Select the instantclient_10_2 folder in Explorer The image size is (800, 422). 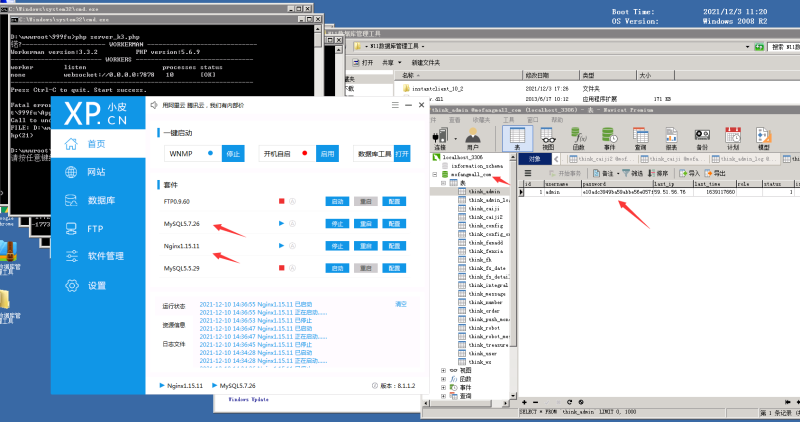tap(438, 89)
